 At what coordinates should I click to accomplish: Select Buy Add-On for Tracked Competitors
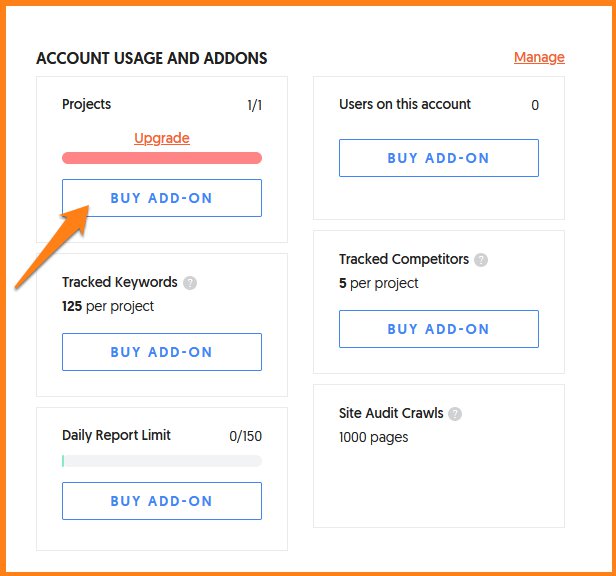(x=438, y=329)
